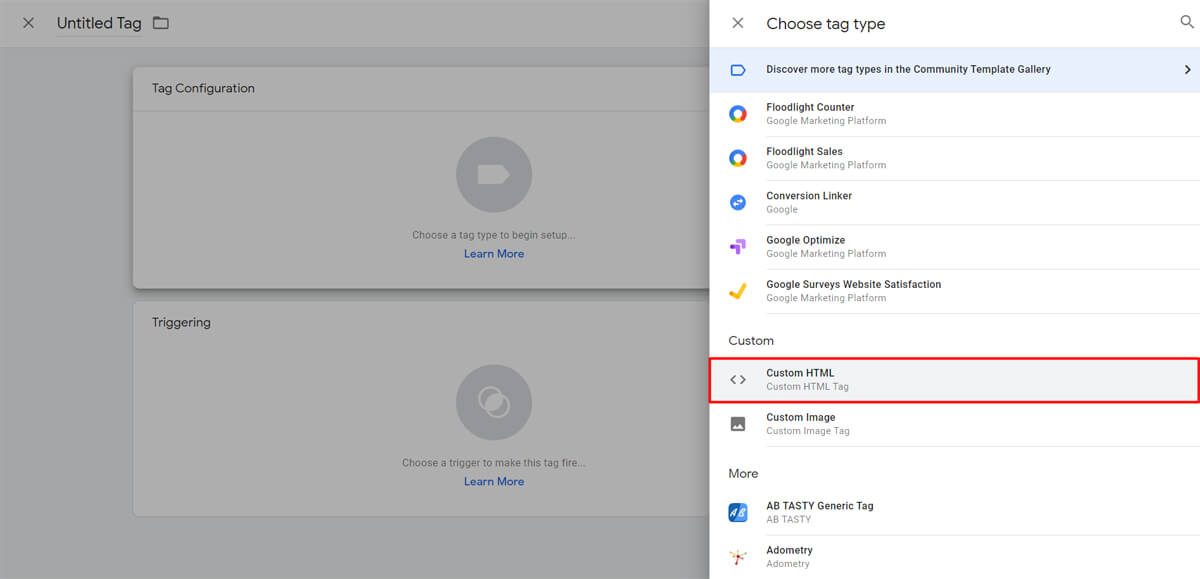Click the Choose tag type title
The image size is (1200, 579).
pyautogui.click(x=826, y=23)
